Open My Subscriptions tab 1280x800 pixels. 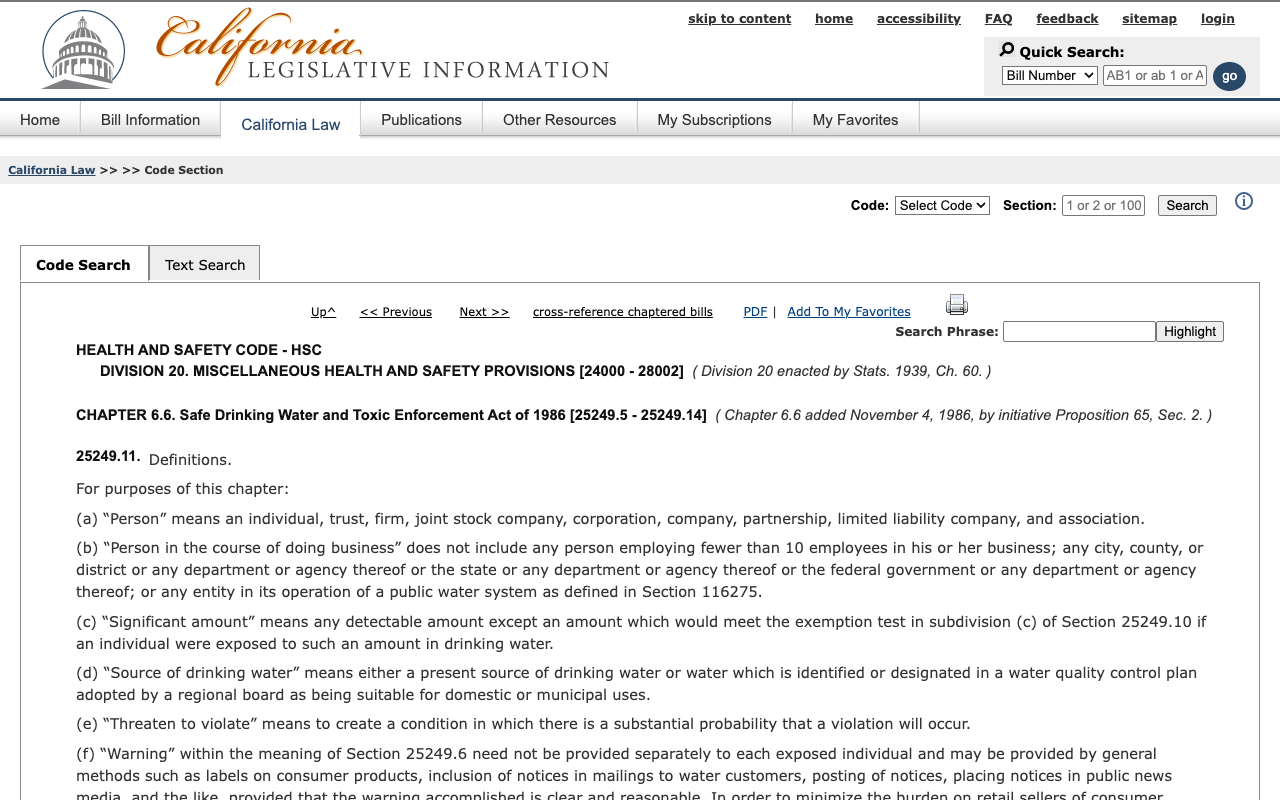tap(715, 120)
